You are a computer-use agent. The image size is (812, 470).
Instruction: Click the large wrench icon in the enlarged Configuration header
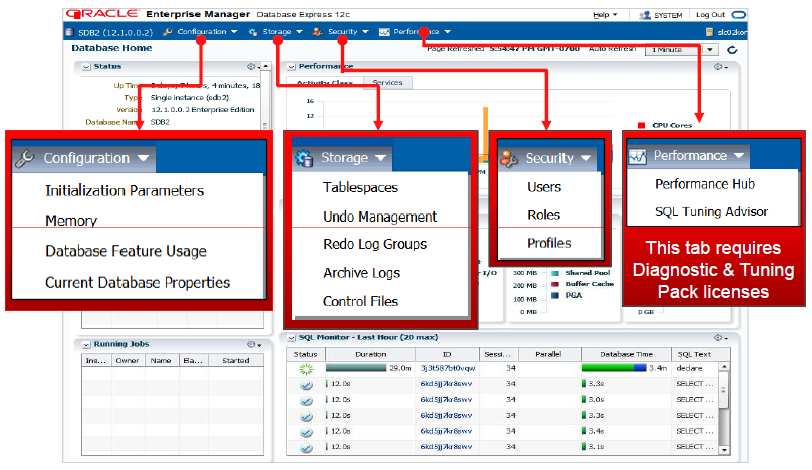tap(24, 158)
